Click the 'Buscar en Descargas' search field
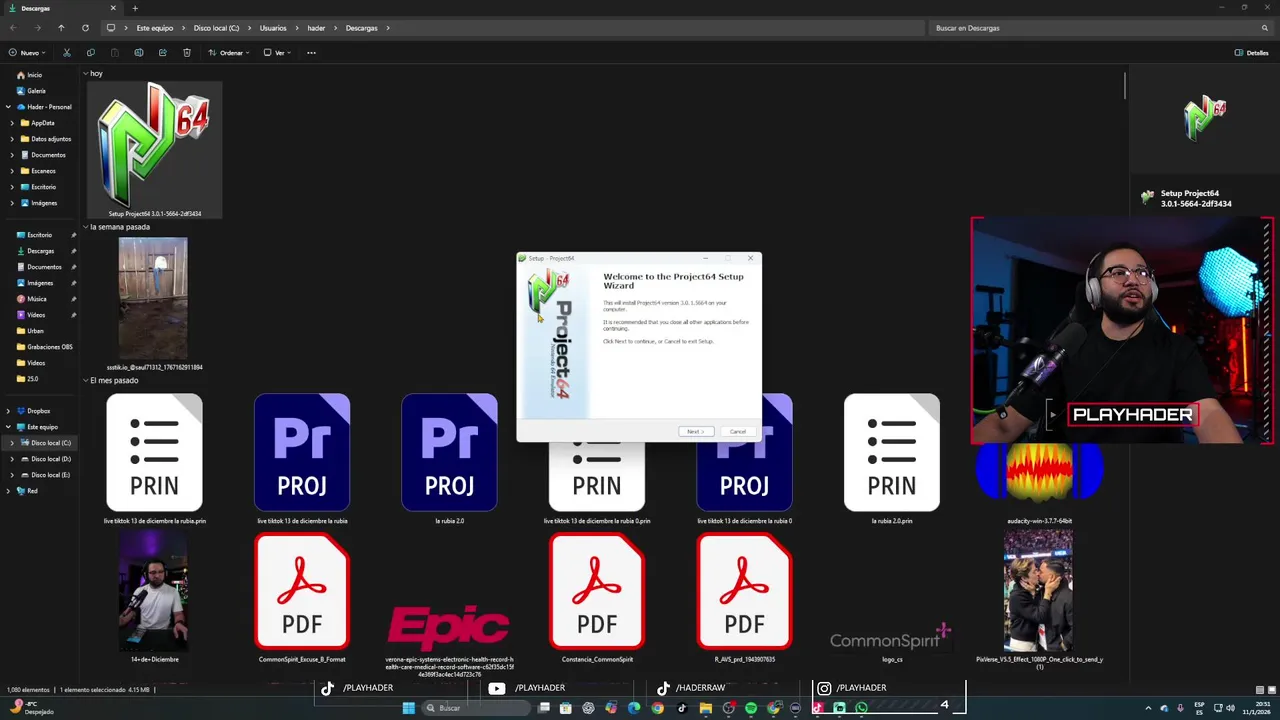This screenshot has width=1280, height=720. pyautogui.click(x=1098, y=28)
